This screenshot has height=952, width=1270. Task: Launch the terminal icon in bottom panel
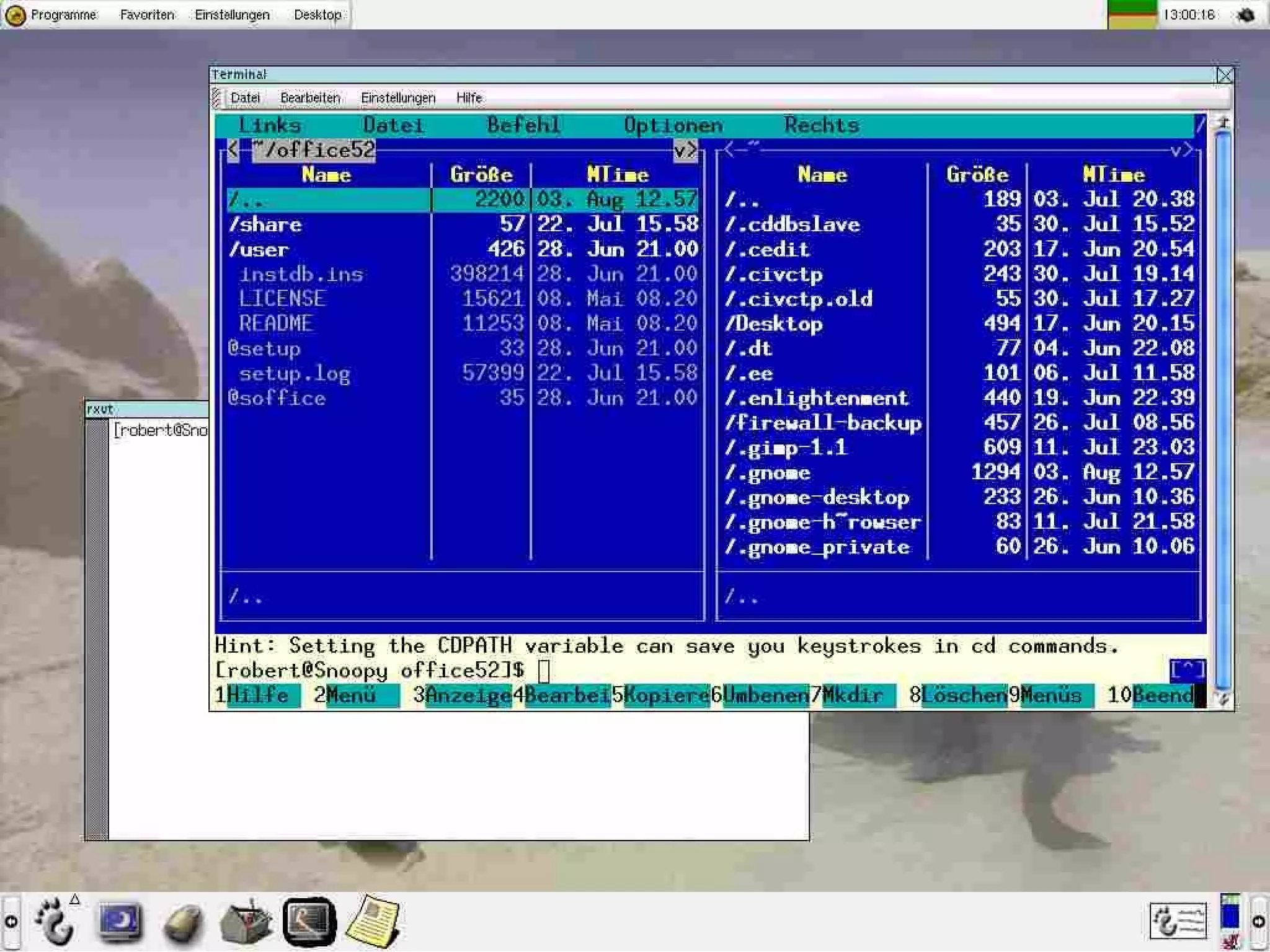(x=309, y=922)
